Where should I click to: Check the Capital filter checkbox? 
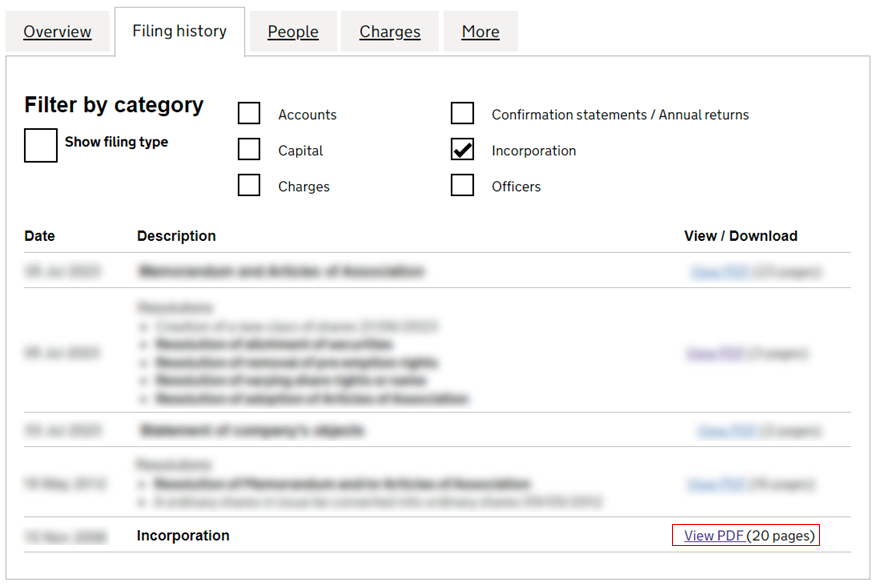[x=249, y=149]
